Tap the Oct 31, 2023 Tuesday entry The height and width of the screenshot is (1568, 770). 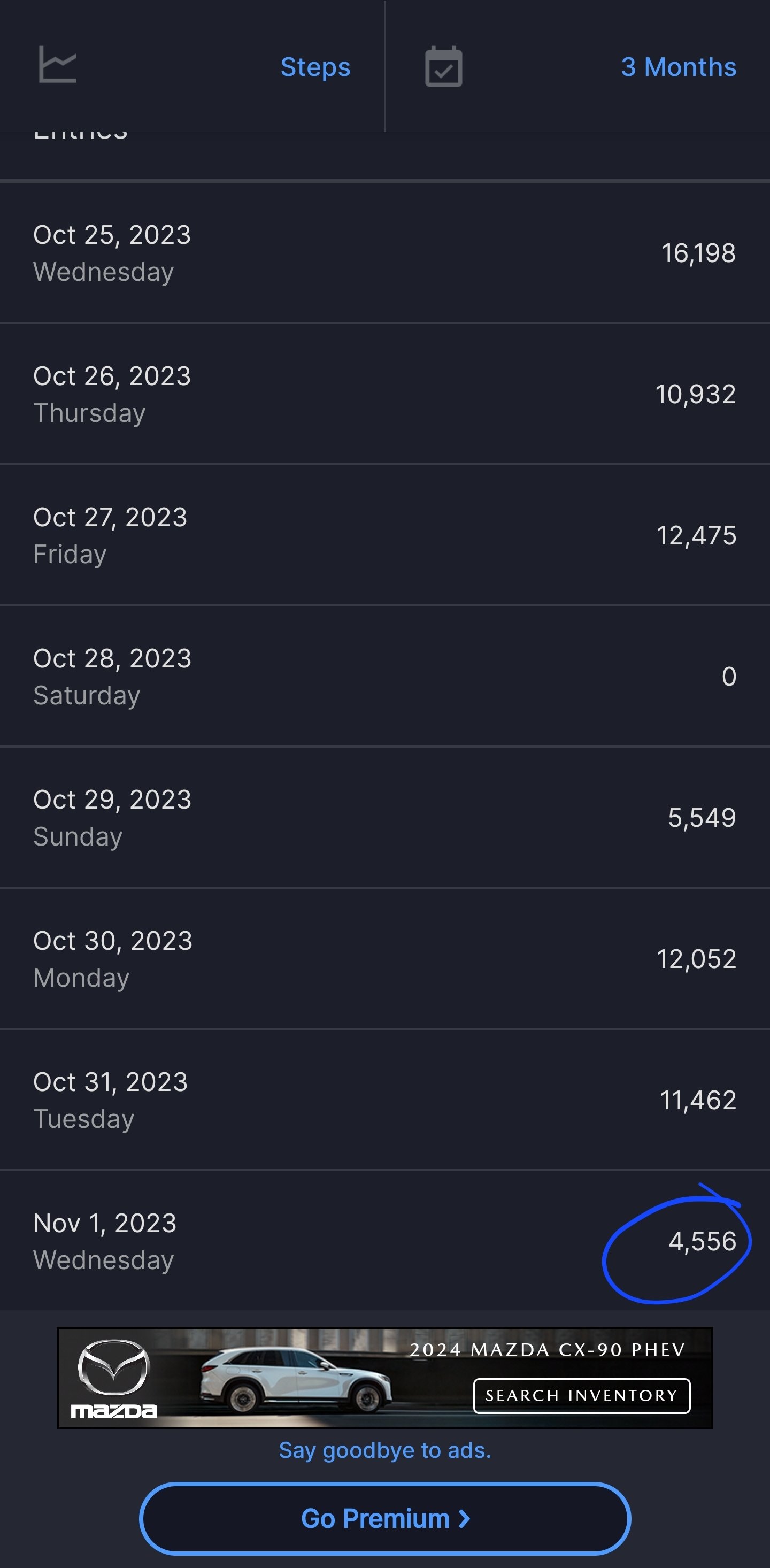(x=384, y=1100)
